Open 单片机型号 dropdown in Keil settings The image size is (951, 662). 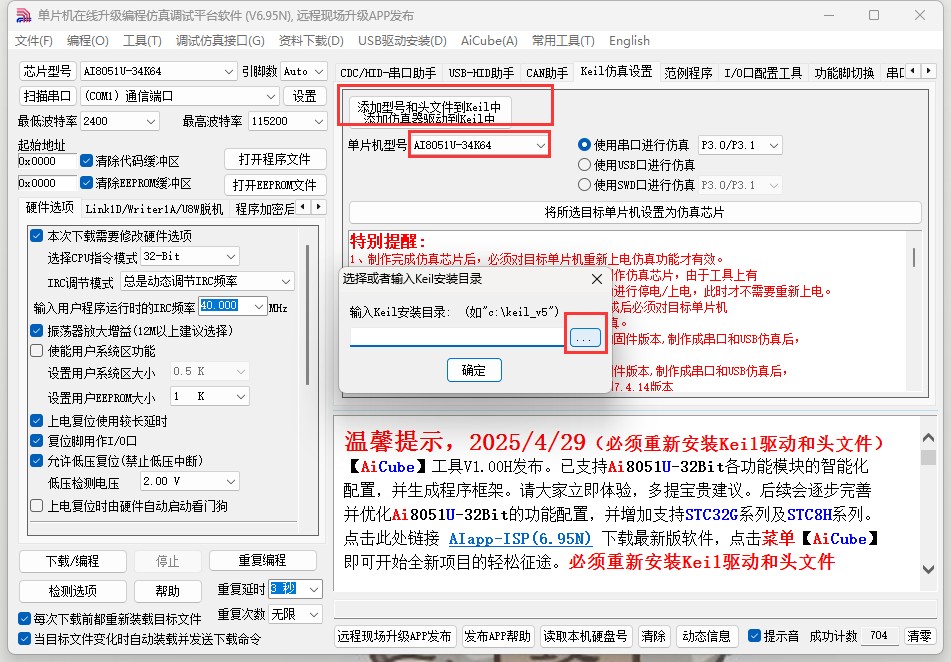pyautogui.click(x=479, y=145)
